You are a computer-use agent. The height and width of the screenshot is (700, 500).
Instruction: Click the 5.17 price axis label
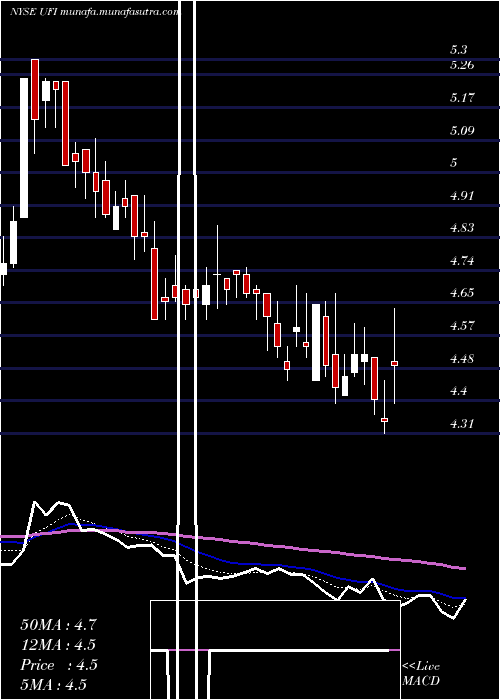462,98
